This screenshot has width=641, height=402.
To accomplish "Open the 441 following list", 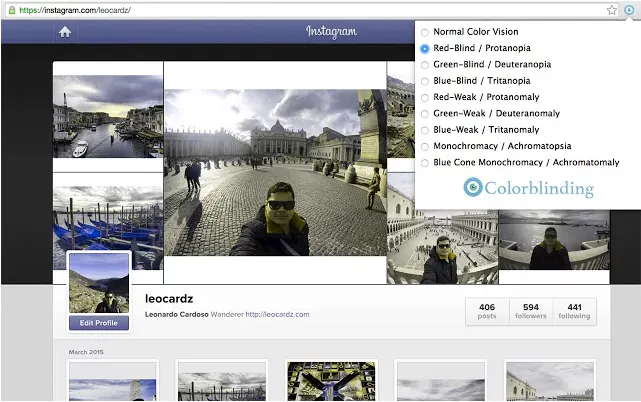I will [x=574, y=311].
